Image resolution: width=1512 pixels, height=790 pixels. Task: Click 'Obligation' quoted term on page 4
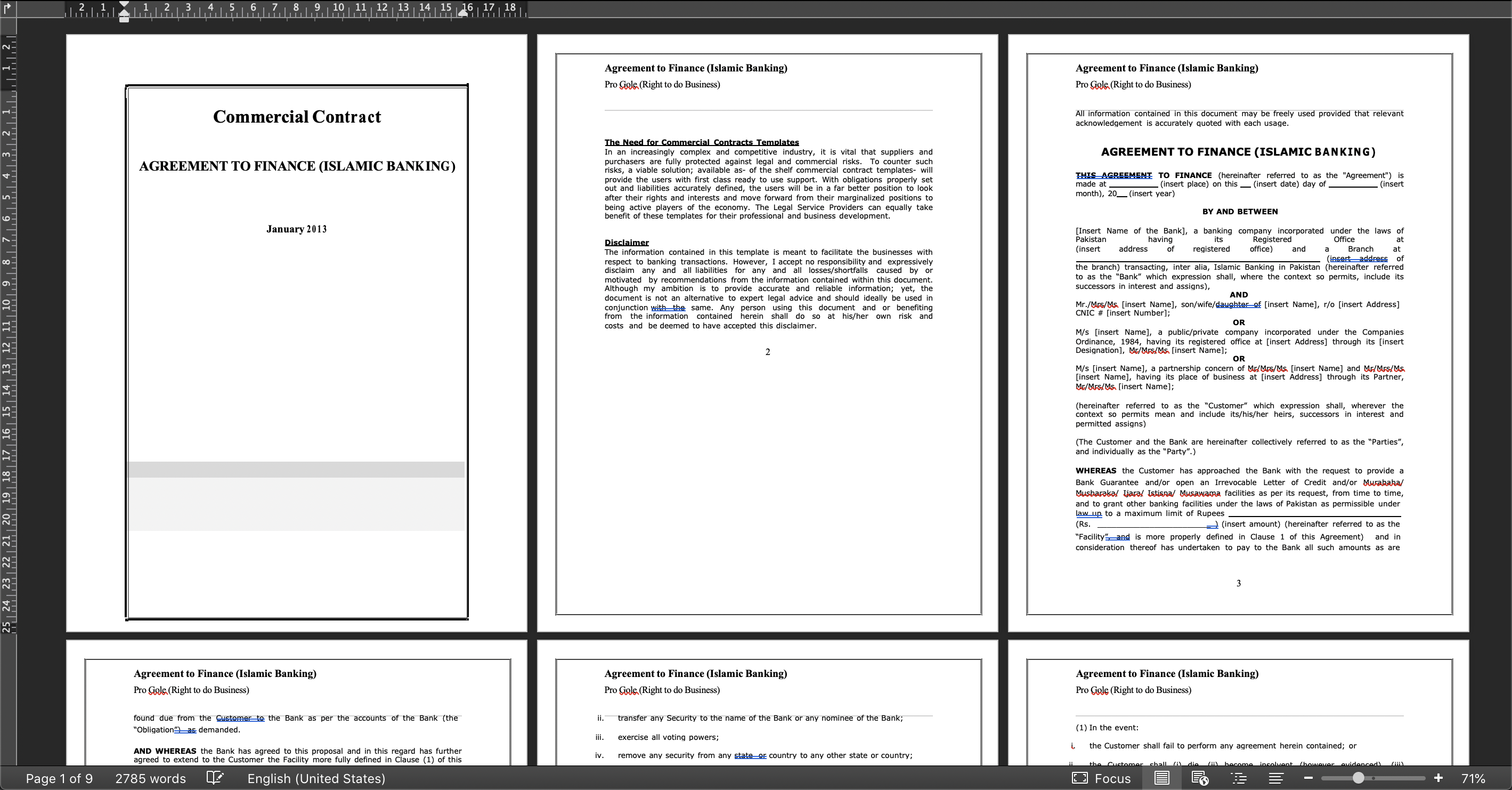155,730
